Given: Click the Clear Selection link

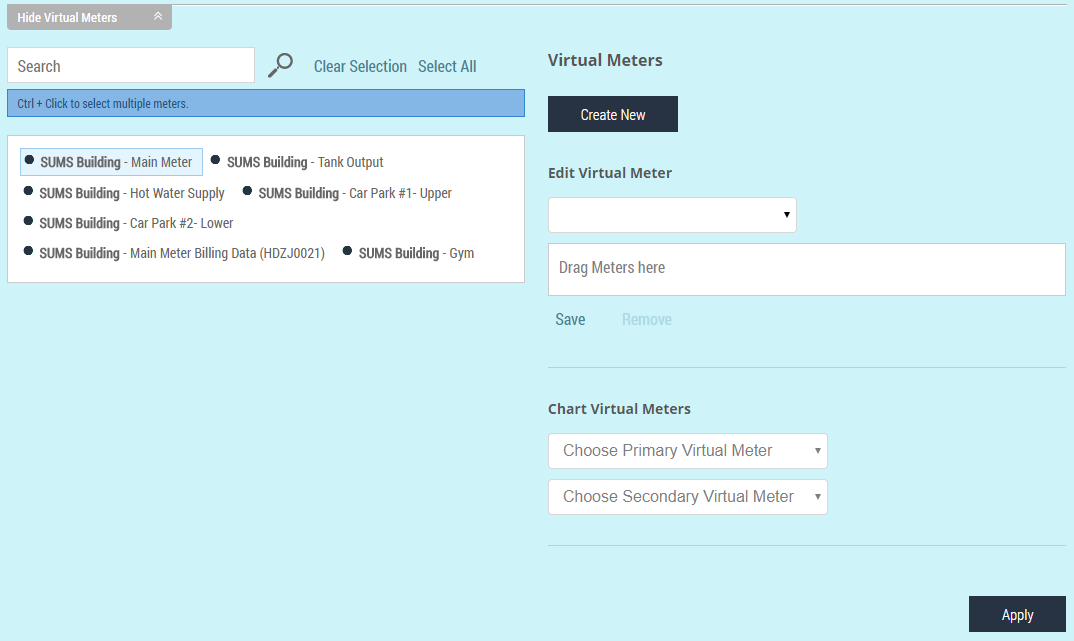Looking at the screenshot, I should click(x=360, y=65).
